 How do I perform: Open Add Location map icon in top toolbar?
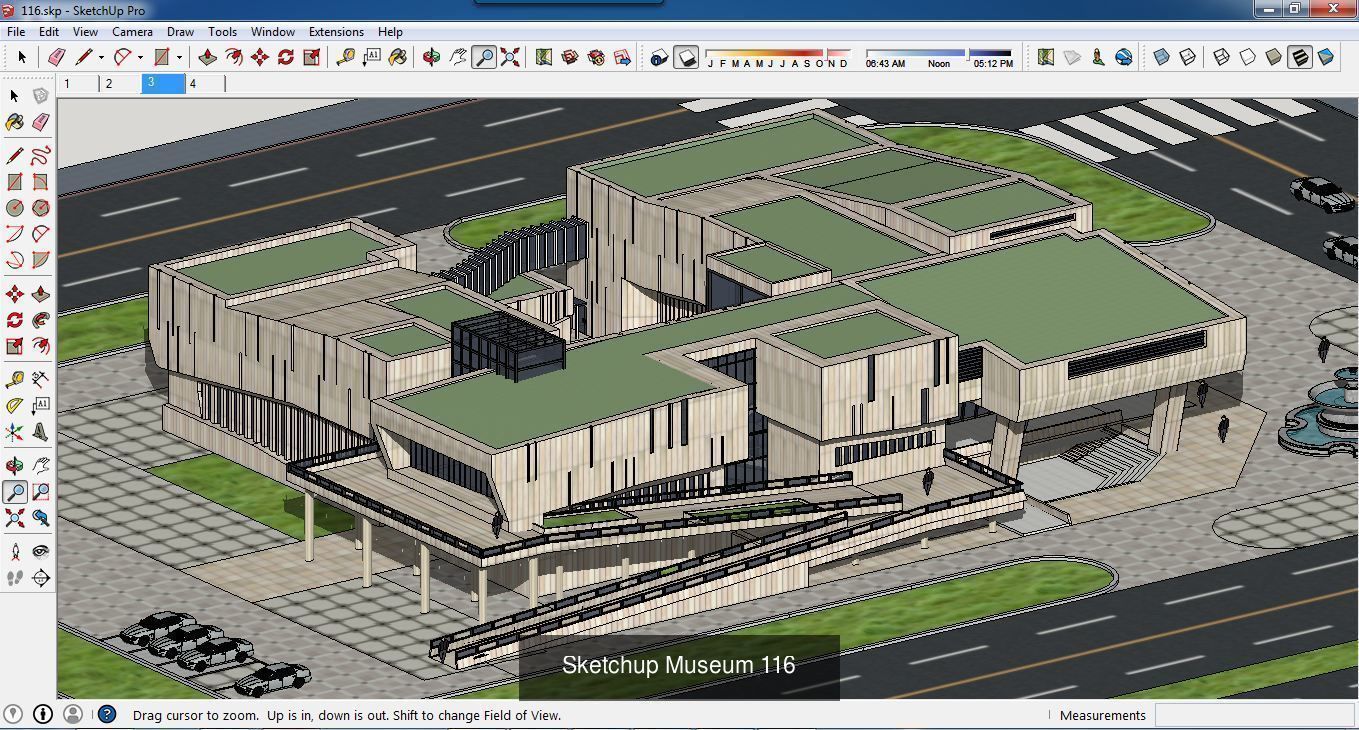pyautogui.click(x=543, y=57)
